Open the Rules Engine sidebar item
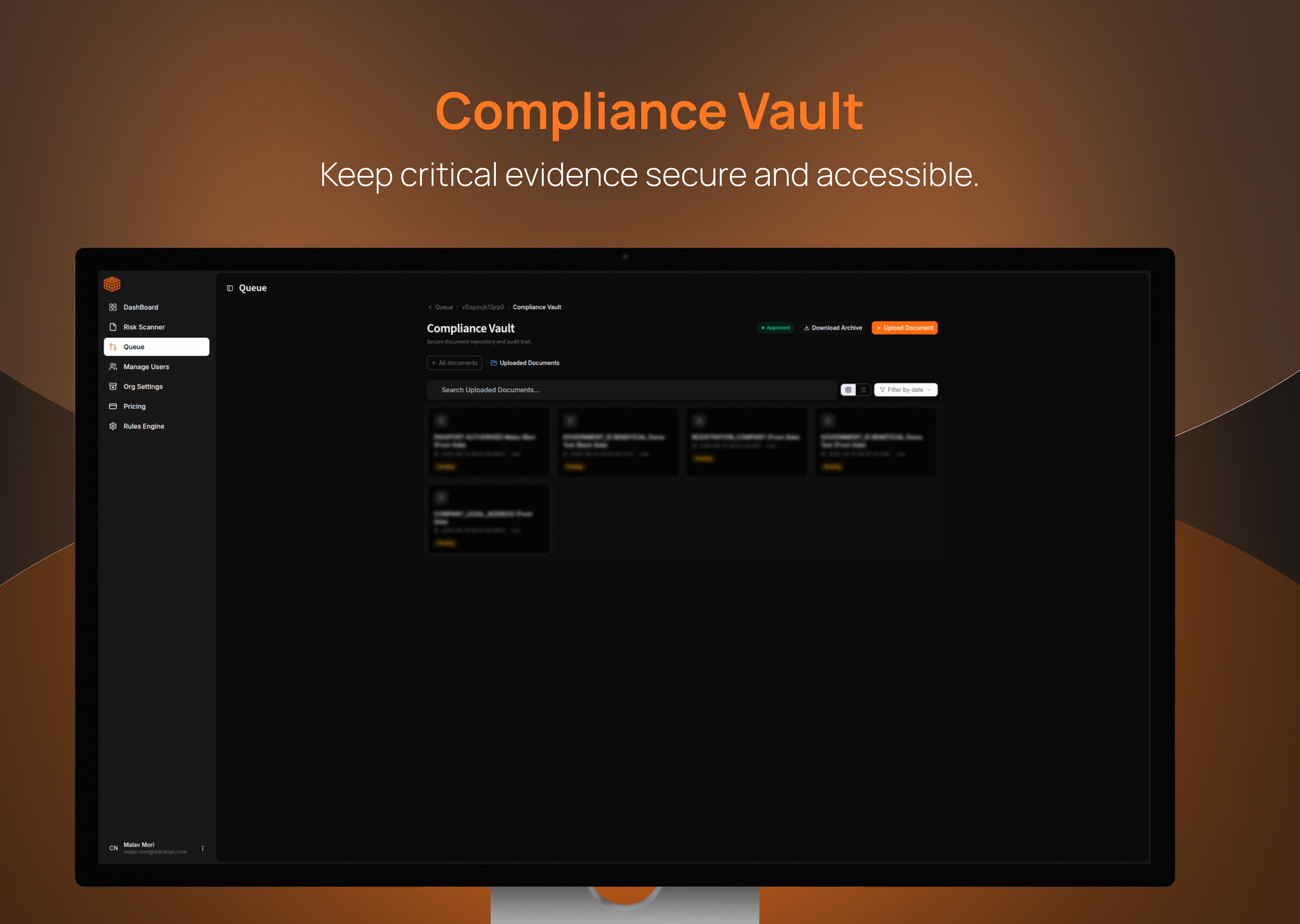1300x924 pixels. (x=157, y=426)
